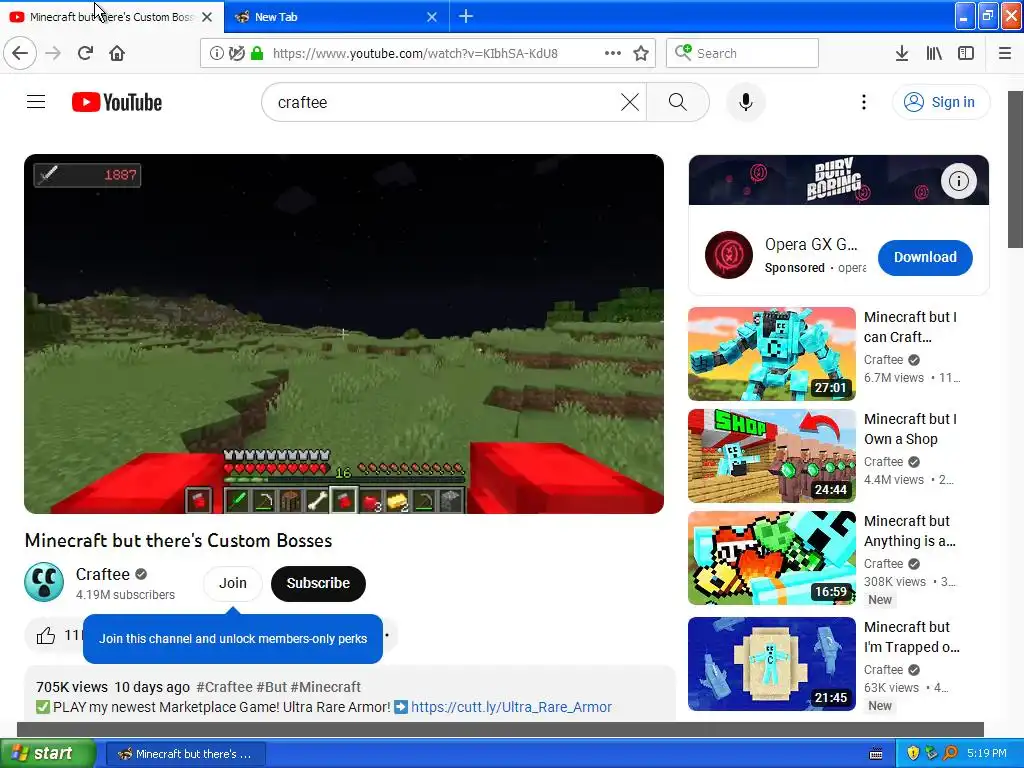Download Opera GX from the ad
Viewport: 1024px width, 768px height.
coord(925,257)
